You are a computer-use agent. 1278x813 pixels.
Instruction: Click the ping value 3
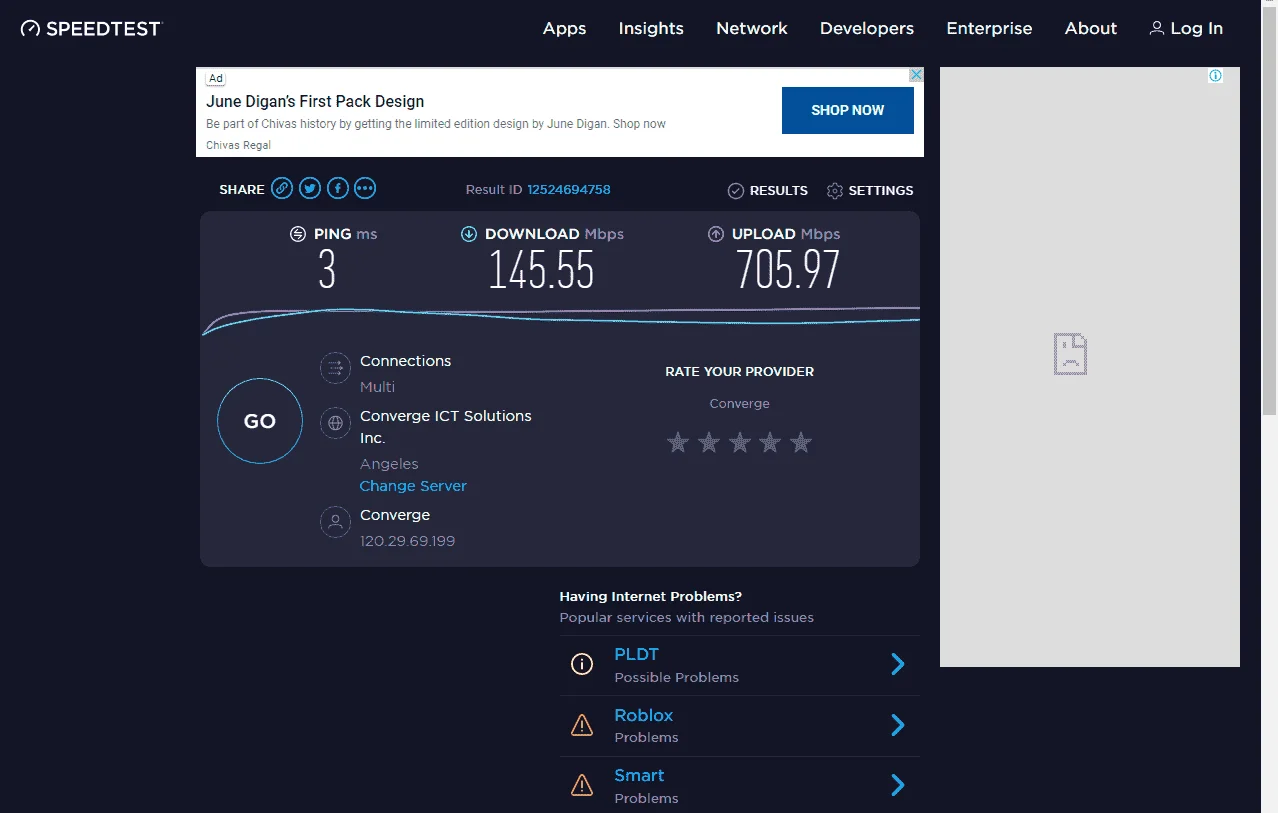click(327, 270)
